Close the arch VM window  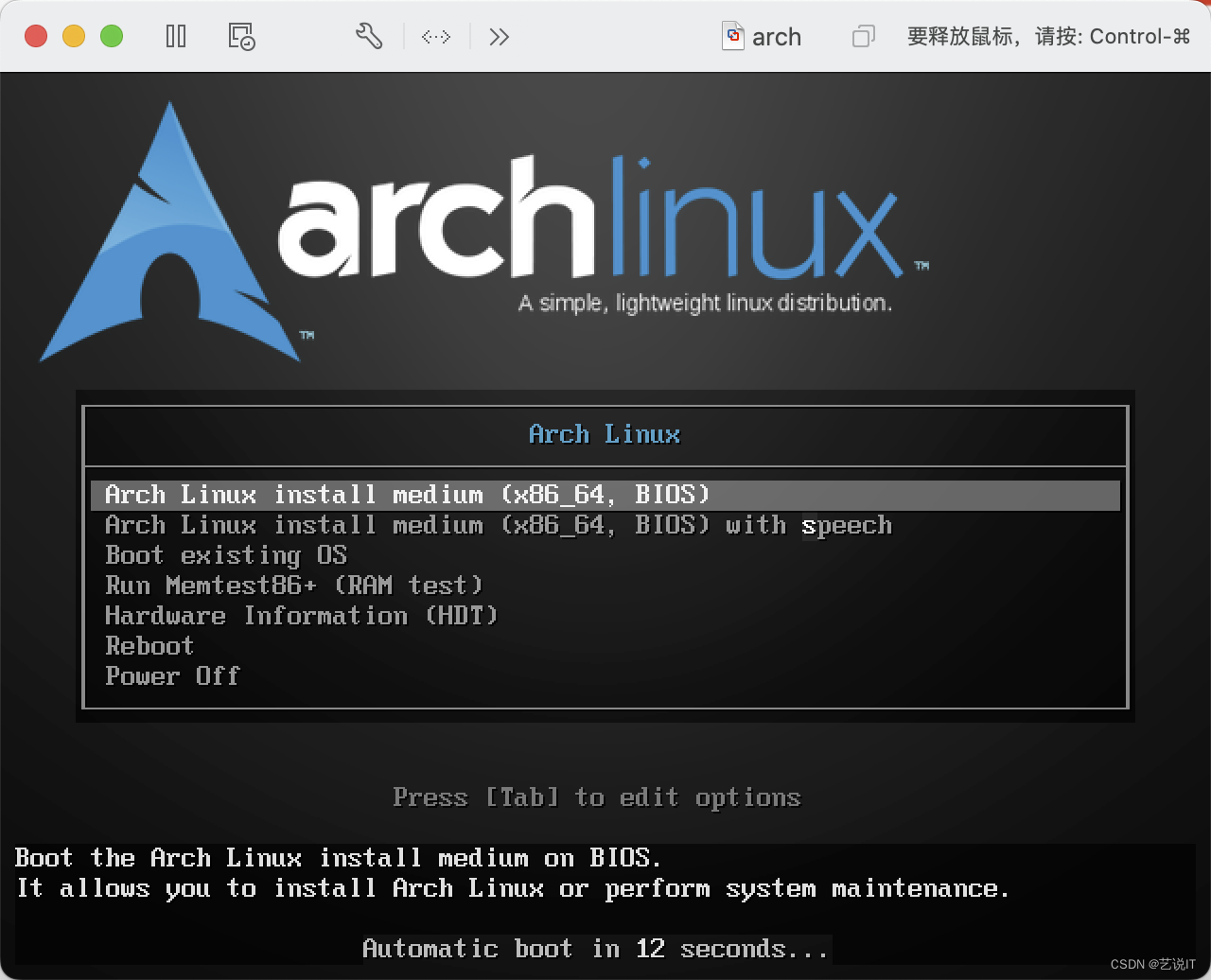click(x=36, y=37)
